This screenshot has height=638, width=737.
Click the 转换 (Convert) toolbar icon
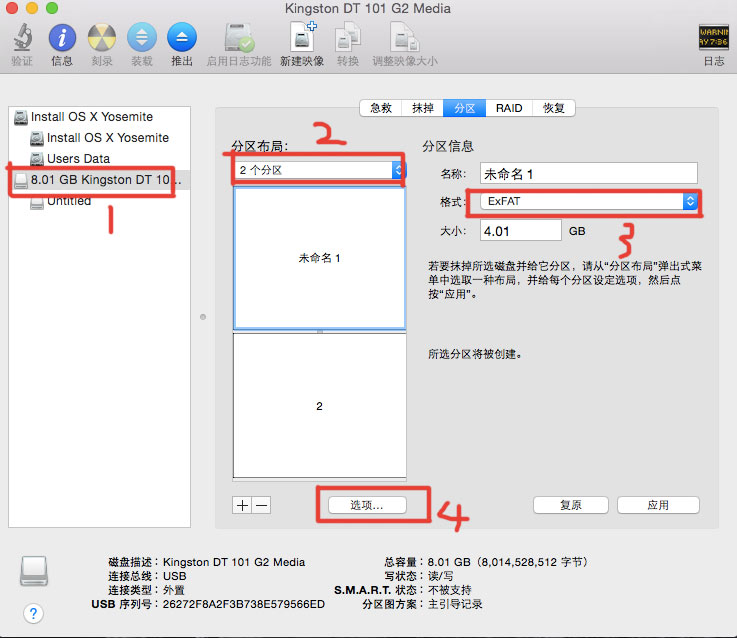click(347, 39)
